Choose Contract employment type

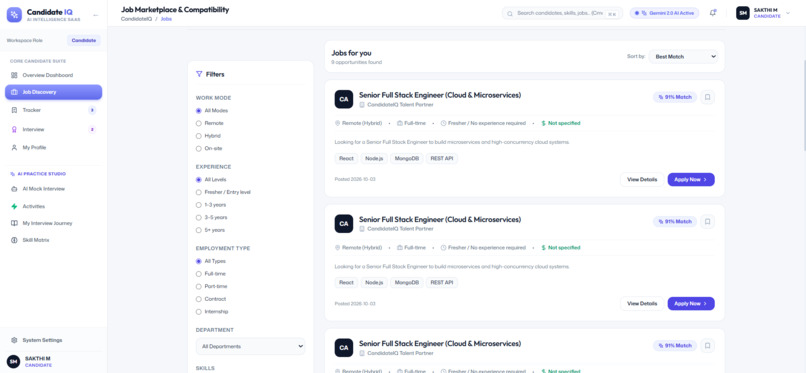[198, 299]
